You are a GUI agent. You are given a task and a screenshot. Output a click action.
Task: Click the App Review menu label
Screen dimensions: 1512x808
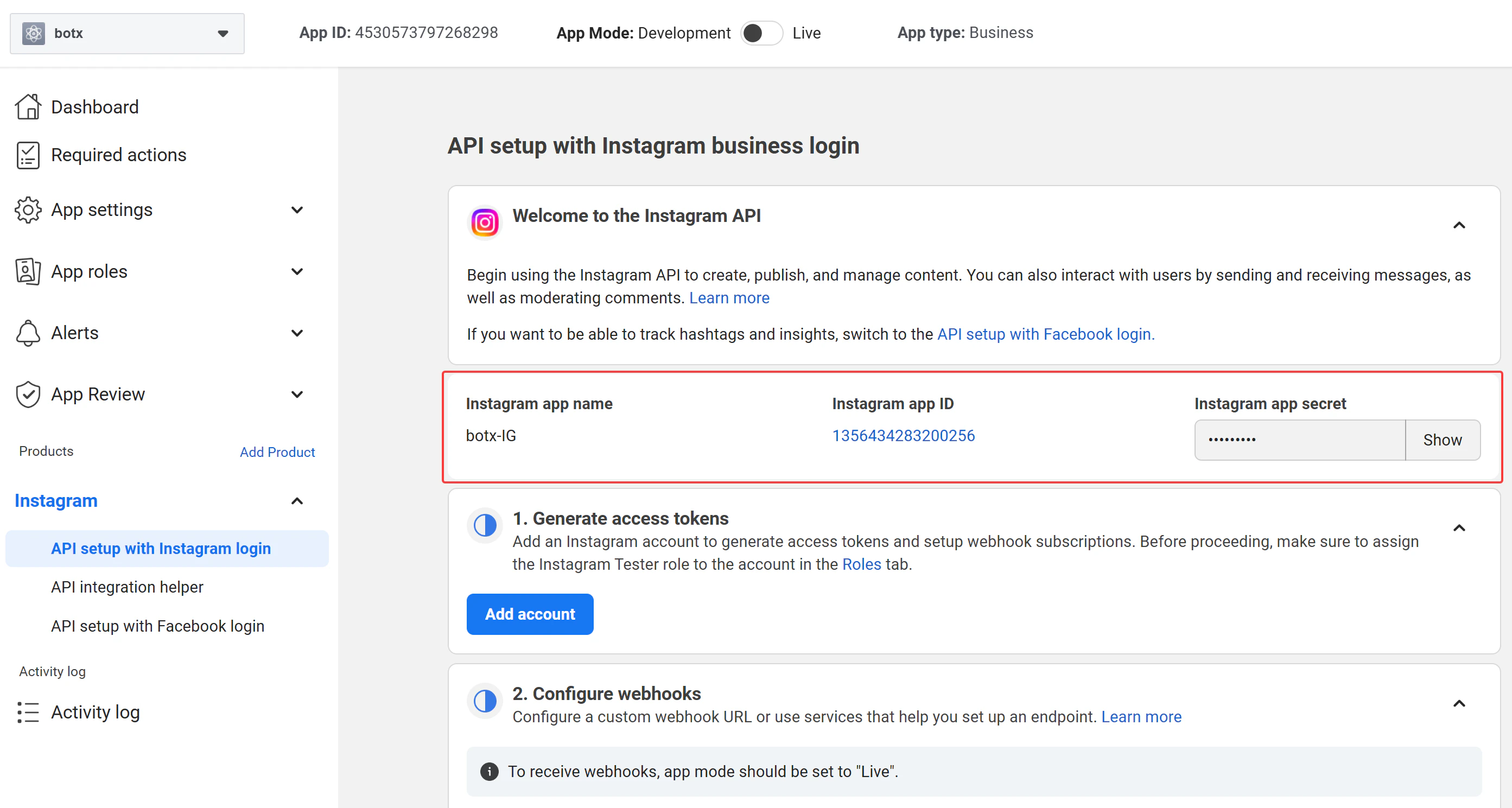point(98,395)
